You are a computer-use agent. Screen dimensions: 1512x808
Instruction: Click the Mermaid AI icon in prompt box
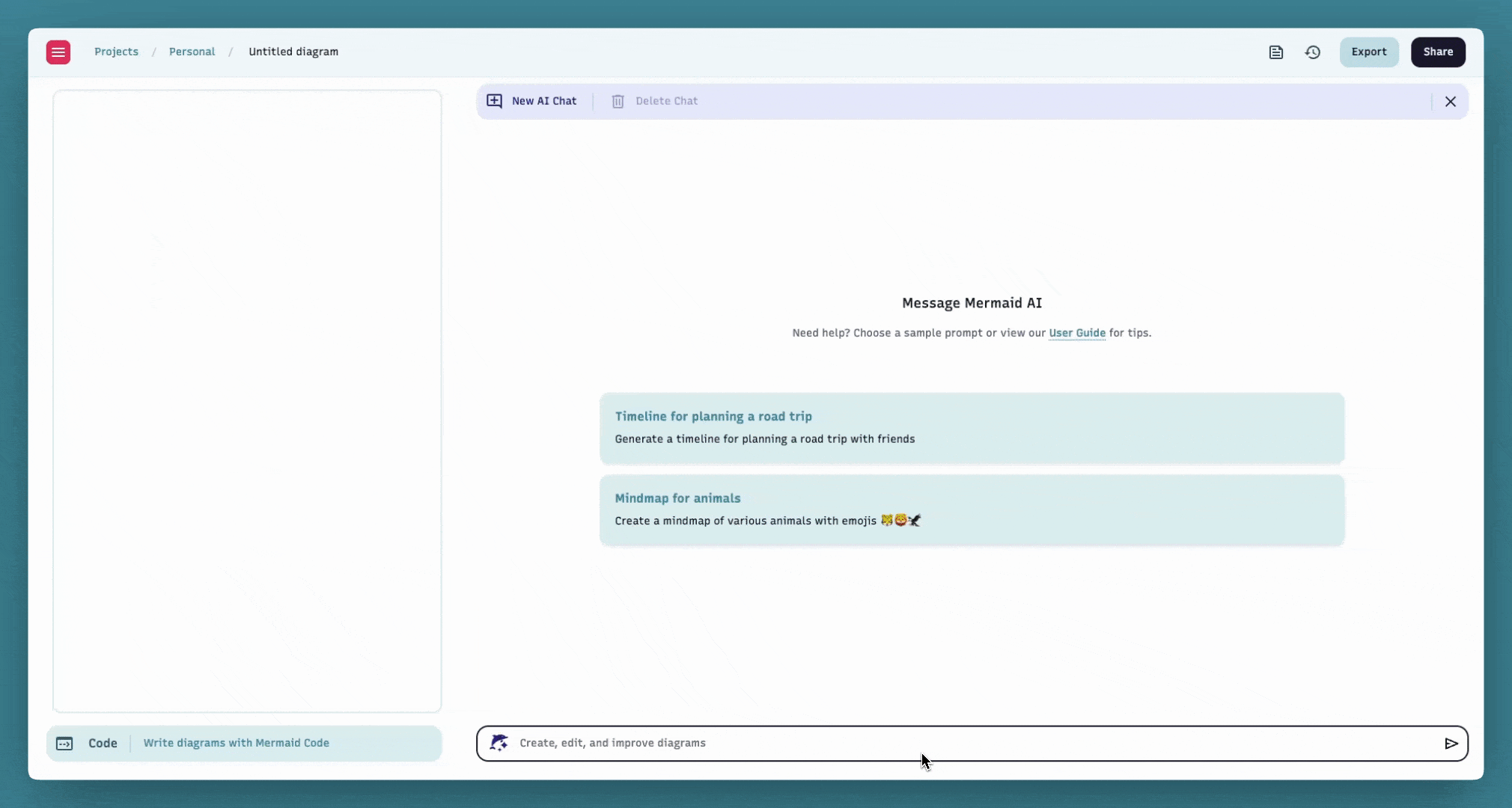click(499, 743)
